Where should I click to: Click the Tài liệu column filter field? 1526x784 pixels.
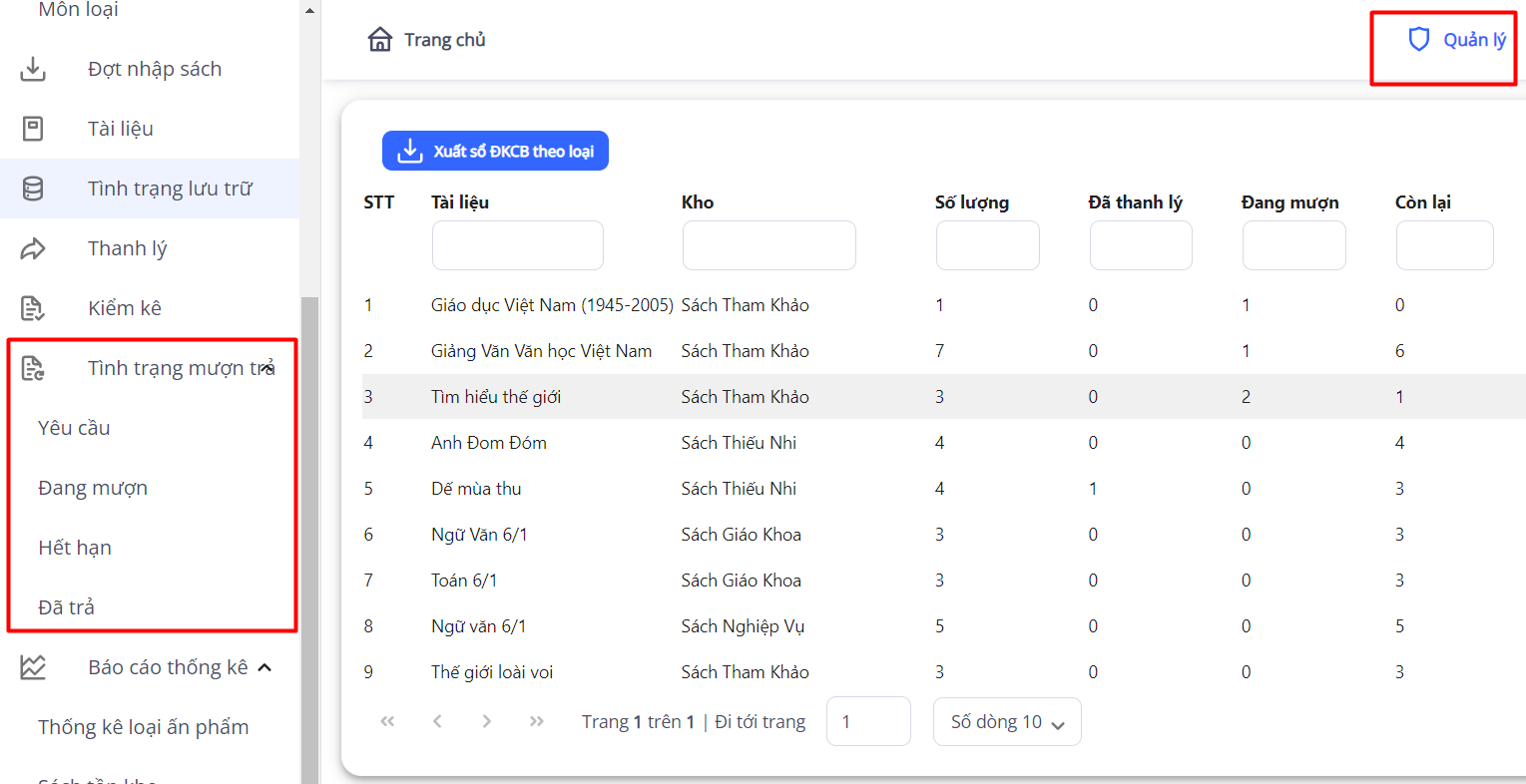[517, 245]
